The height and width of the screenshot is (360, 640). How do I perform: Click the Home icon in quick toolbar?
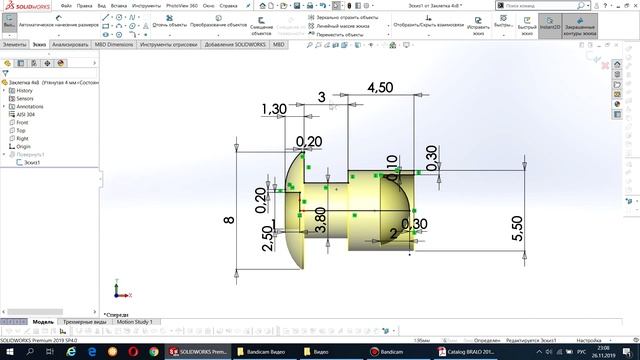pyautogui.click(x=262, y=6)
